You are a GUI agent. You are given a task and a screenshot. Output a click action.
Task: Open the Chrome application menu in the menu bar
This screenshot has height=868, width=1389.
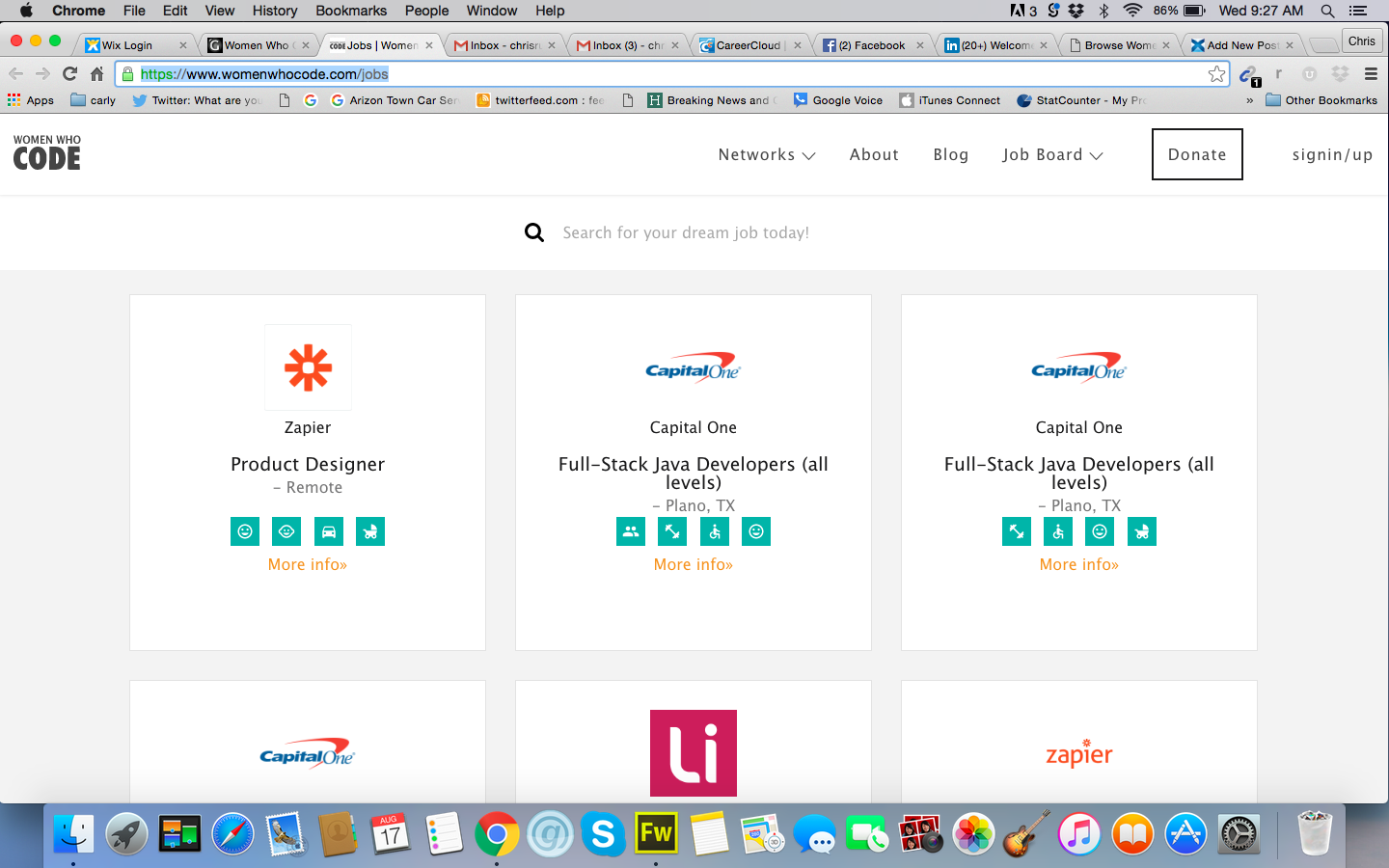pos(79,11)
